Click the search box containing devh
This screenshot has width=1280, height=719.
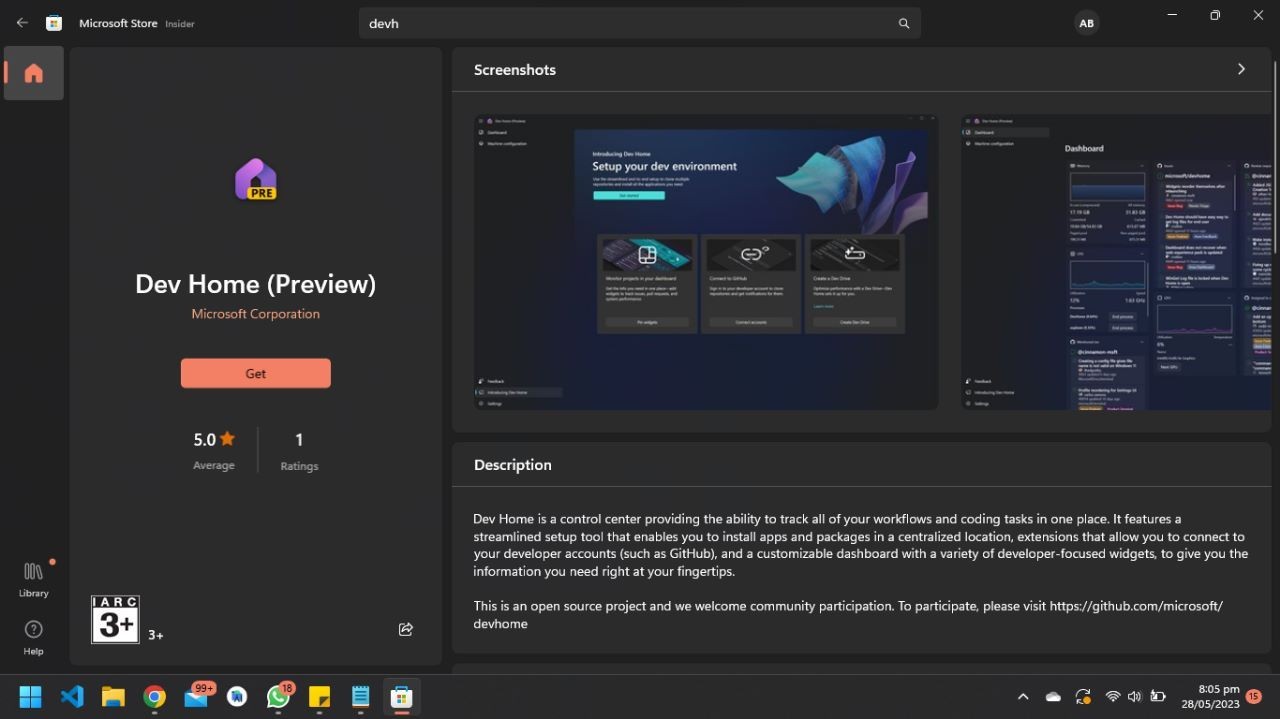640,23
